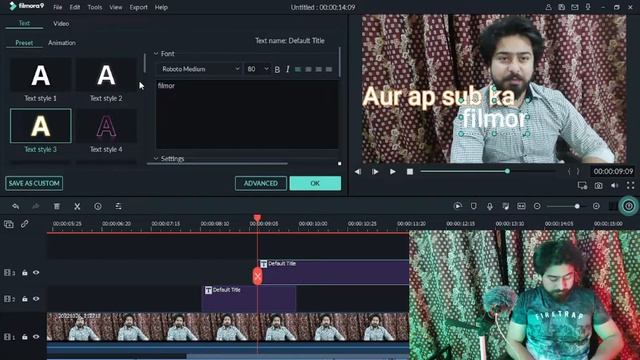
Task: Open ADVANCED text editing
Action: click(x=261, y=183)
